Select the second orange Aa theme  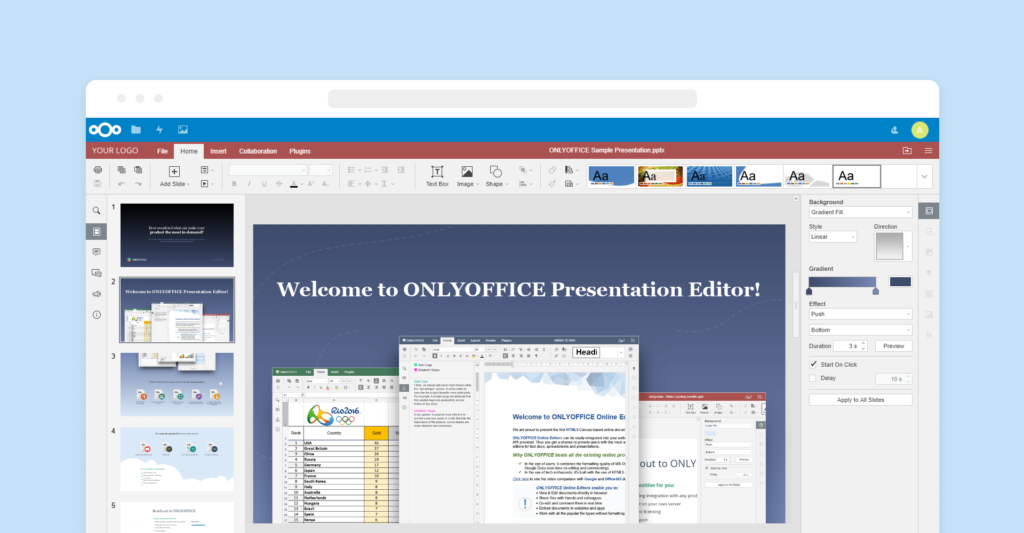[660, 176]
